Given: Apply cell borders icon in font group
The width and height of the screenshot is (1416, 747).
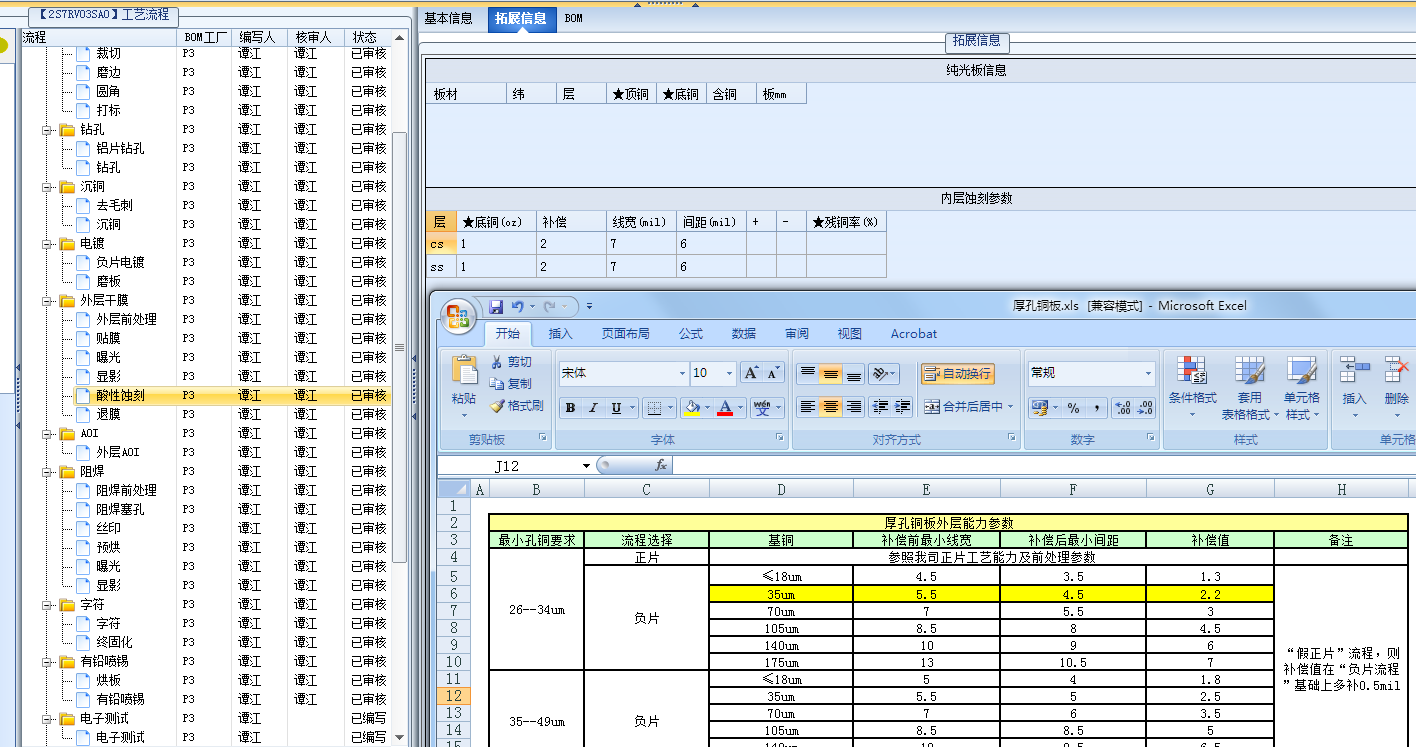Looking at the screenshot, I should coord(653,408).
